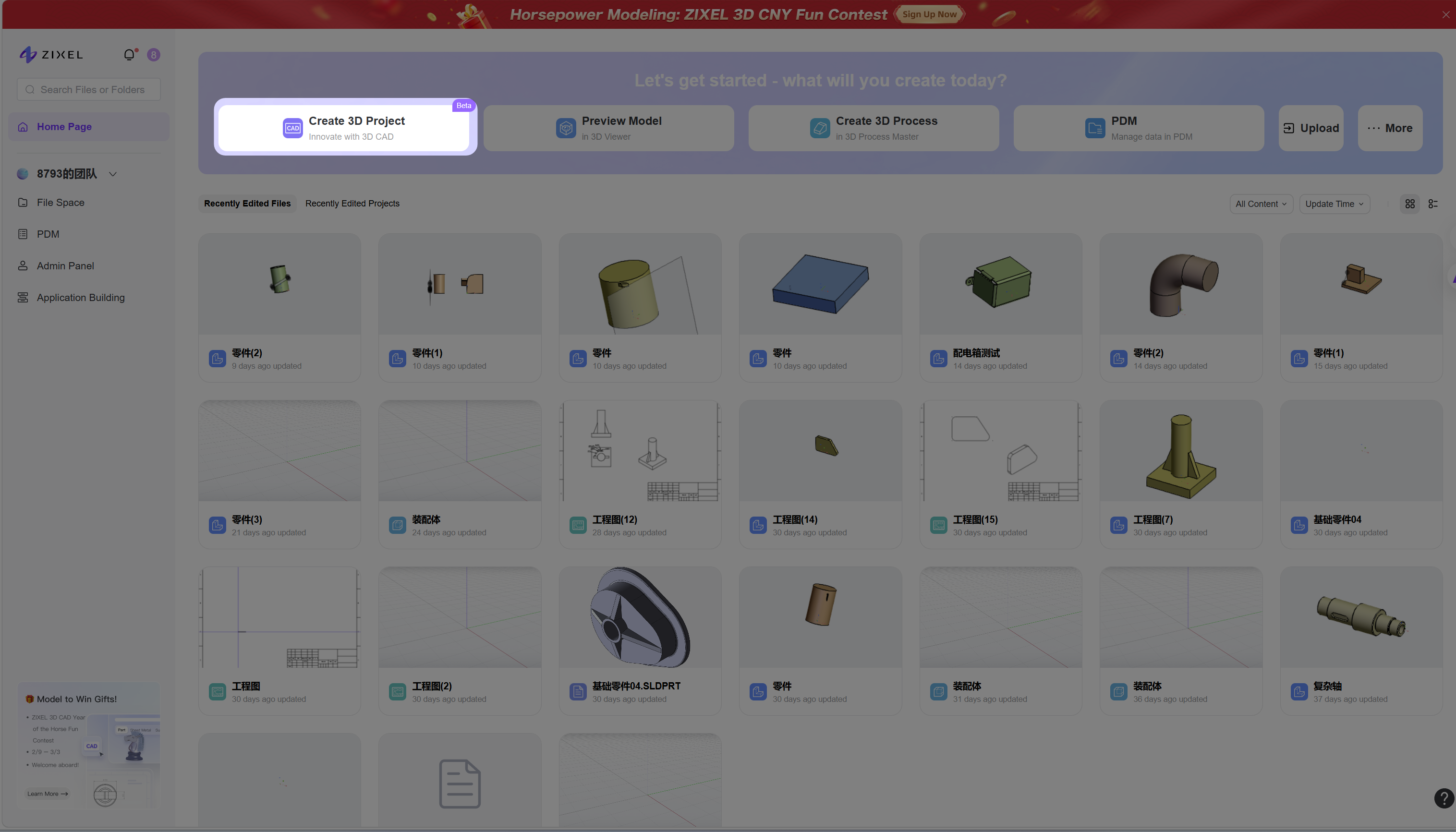Switch to grid view layout
Viewport: 1456px width, 832px height.
pyautogui.click(x=1410, y=204)
